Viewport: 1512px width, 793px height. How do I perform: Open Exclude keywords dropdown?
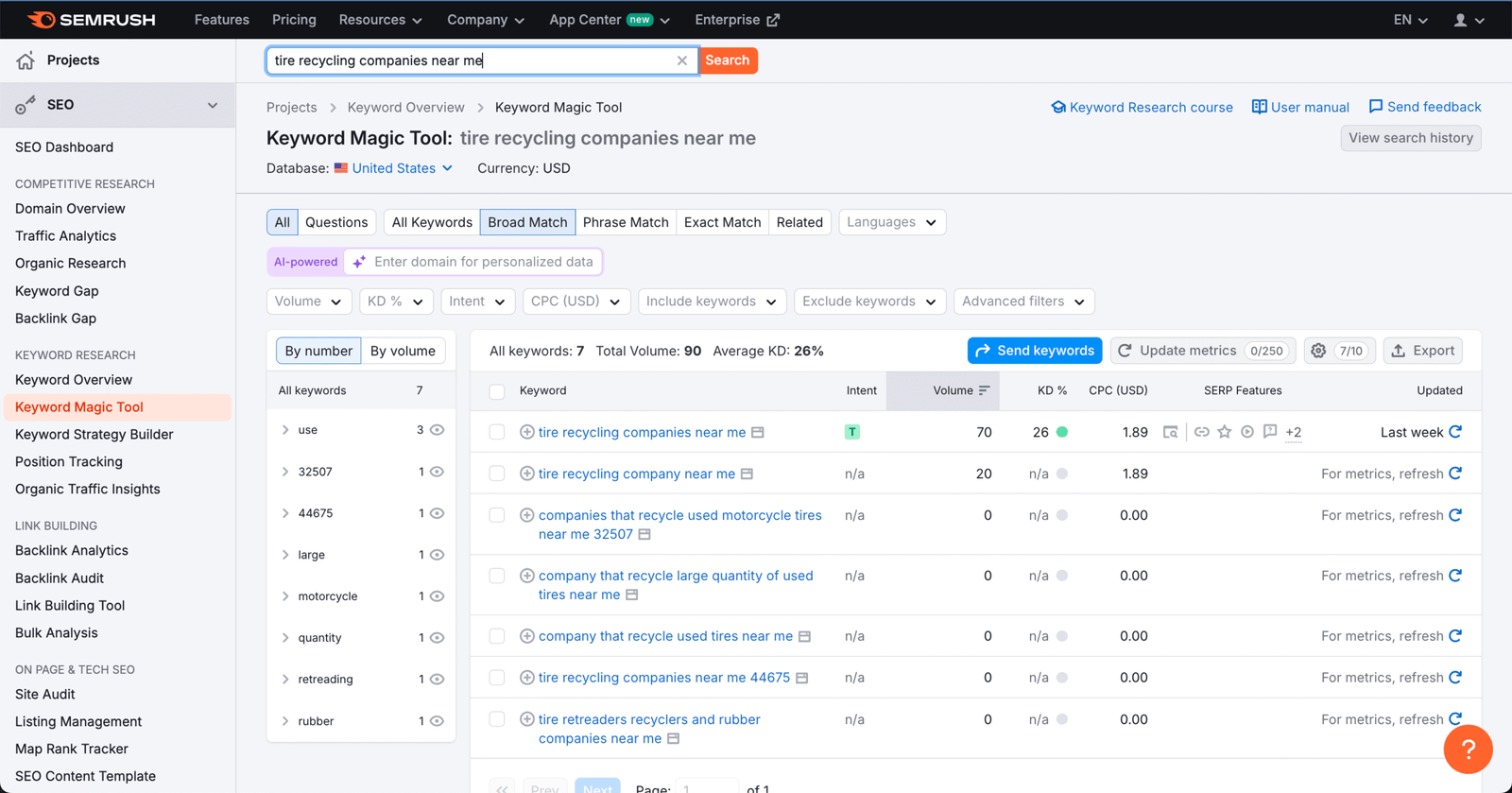pyautogui.click(x=869, y=302)
